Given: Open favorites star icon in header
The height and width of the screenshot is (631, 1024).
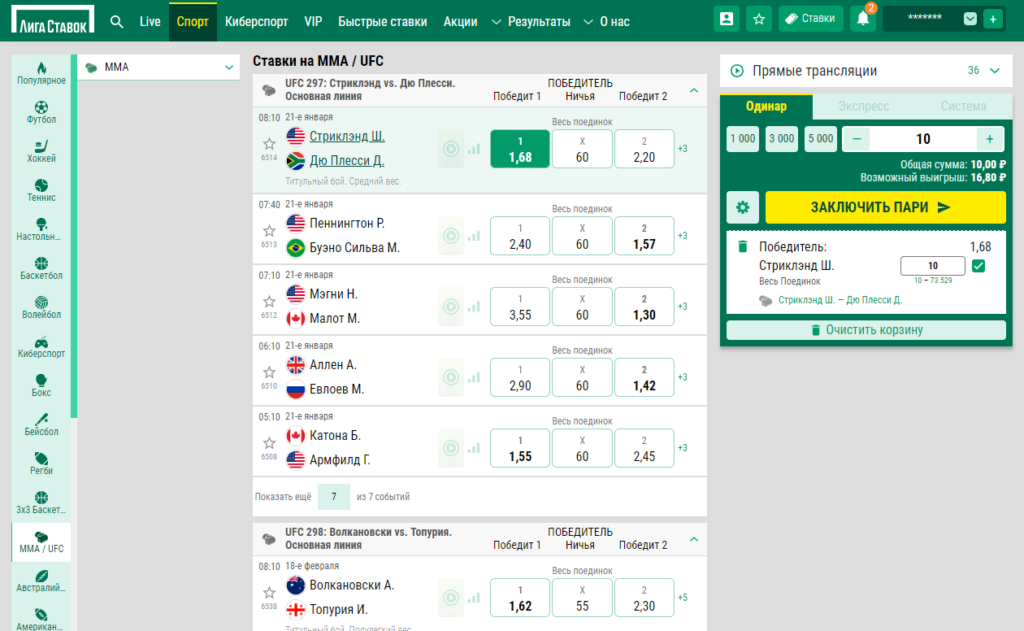Looking at the screenshot, I should 759,19.
